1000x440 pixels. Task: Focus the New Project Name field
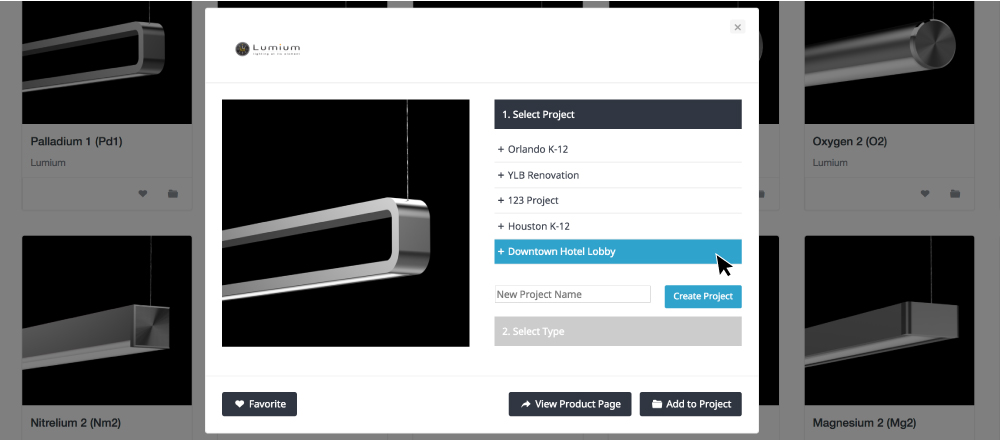(572, 294)
